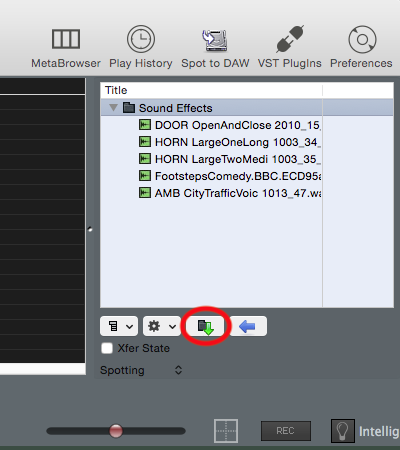
Task: Open the Spotting popup menu
Action: [141, 370]
